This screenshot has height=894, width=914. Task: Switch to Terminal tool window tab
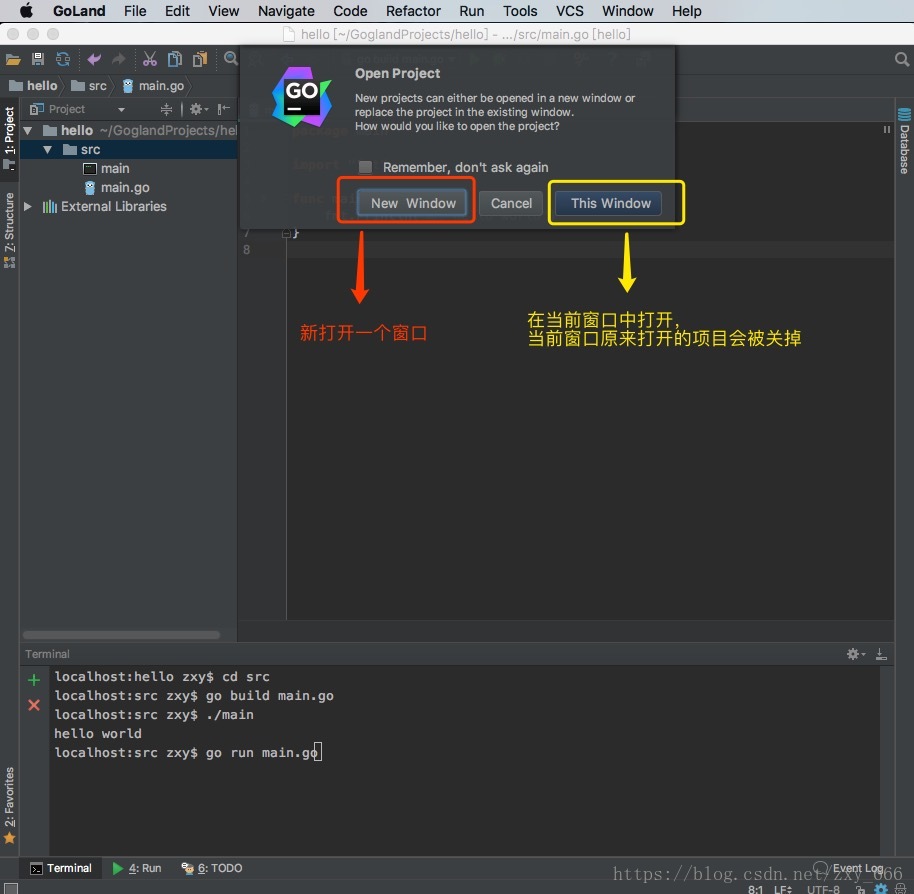61,868
